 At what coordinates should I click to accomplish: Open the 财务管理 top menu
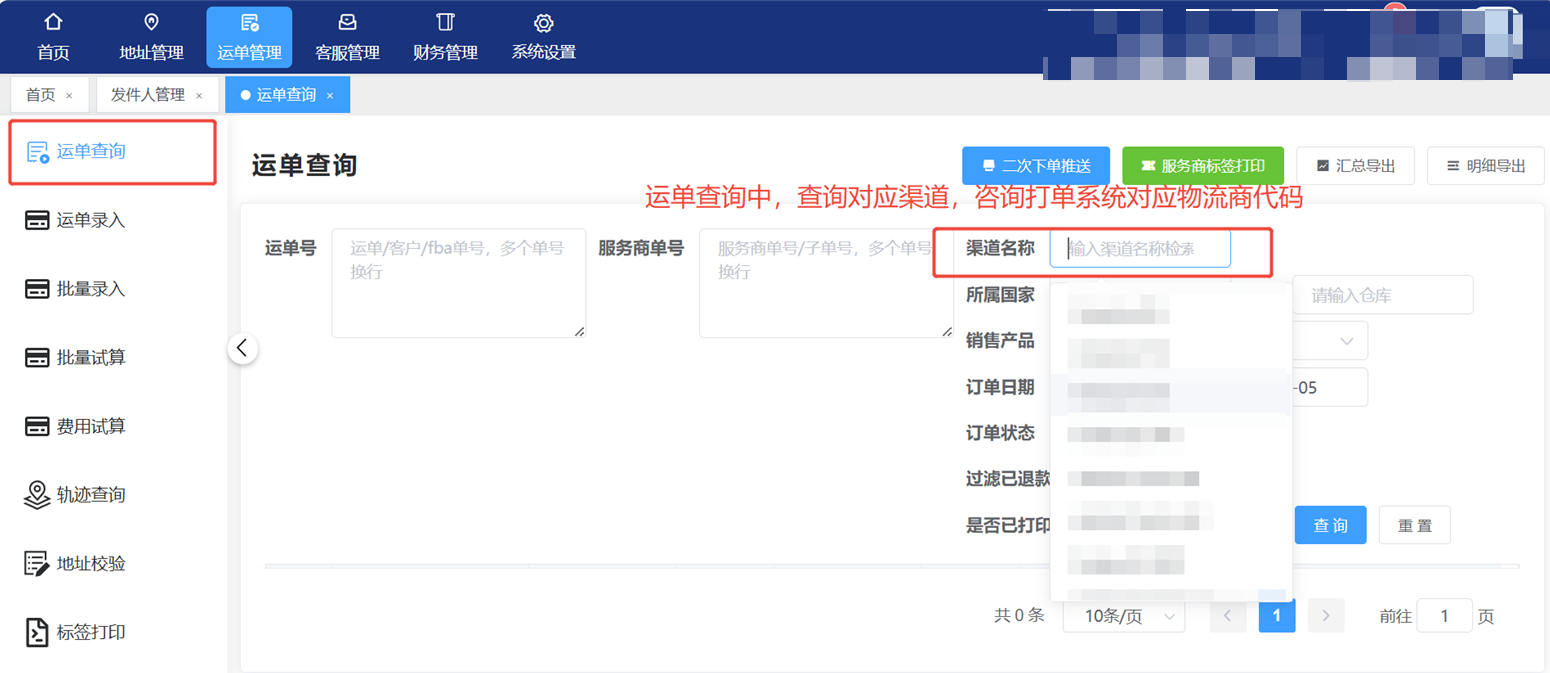[x=445, y=36]
